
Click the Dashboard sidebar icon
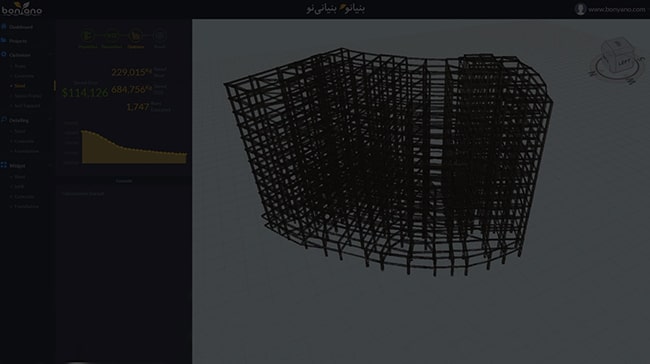pyautogui.click(x=4, y=27)
